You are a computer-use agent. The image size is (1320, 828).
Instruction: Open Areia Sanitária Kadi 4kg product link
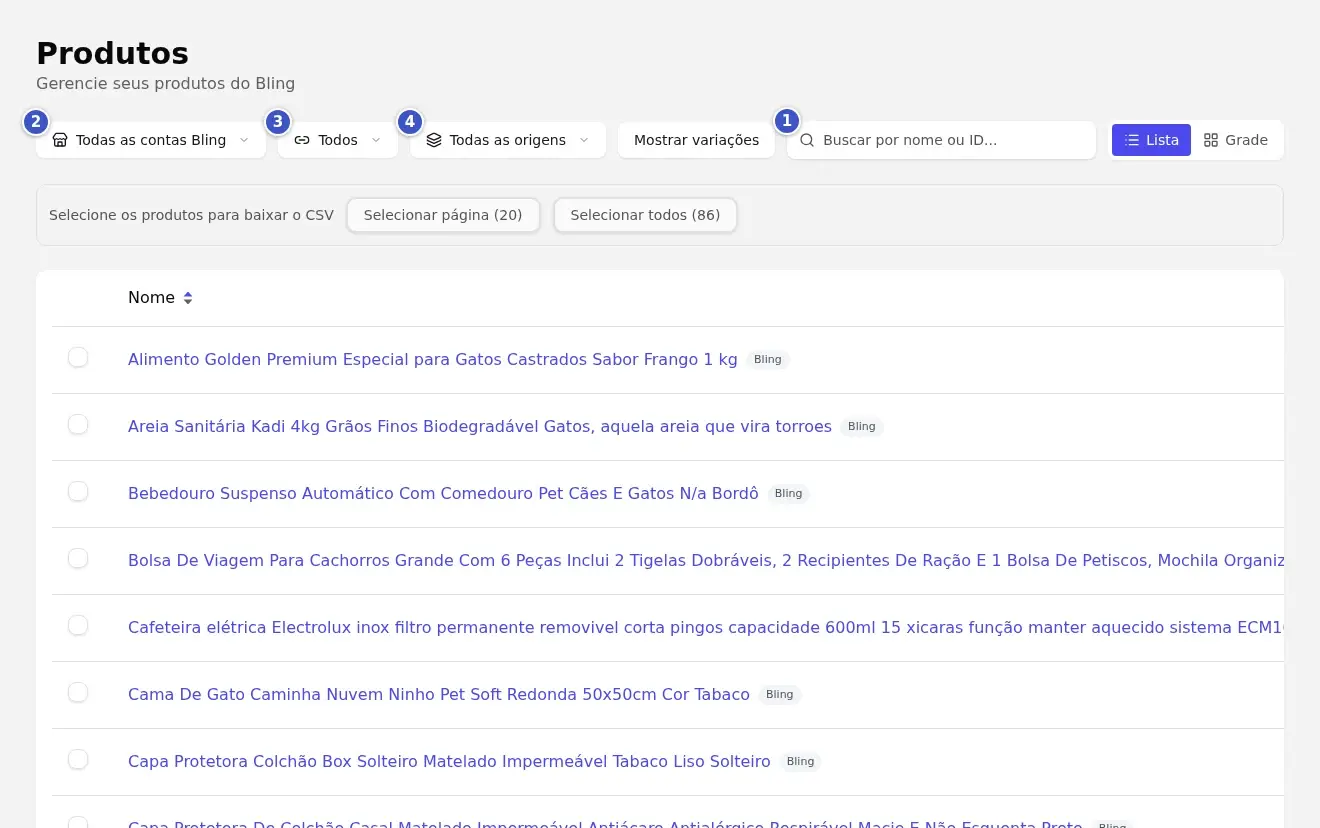480,427
